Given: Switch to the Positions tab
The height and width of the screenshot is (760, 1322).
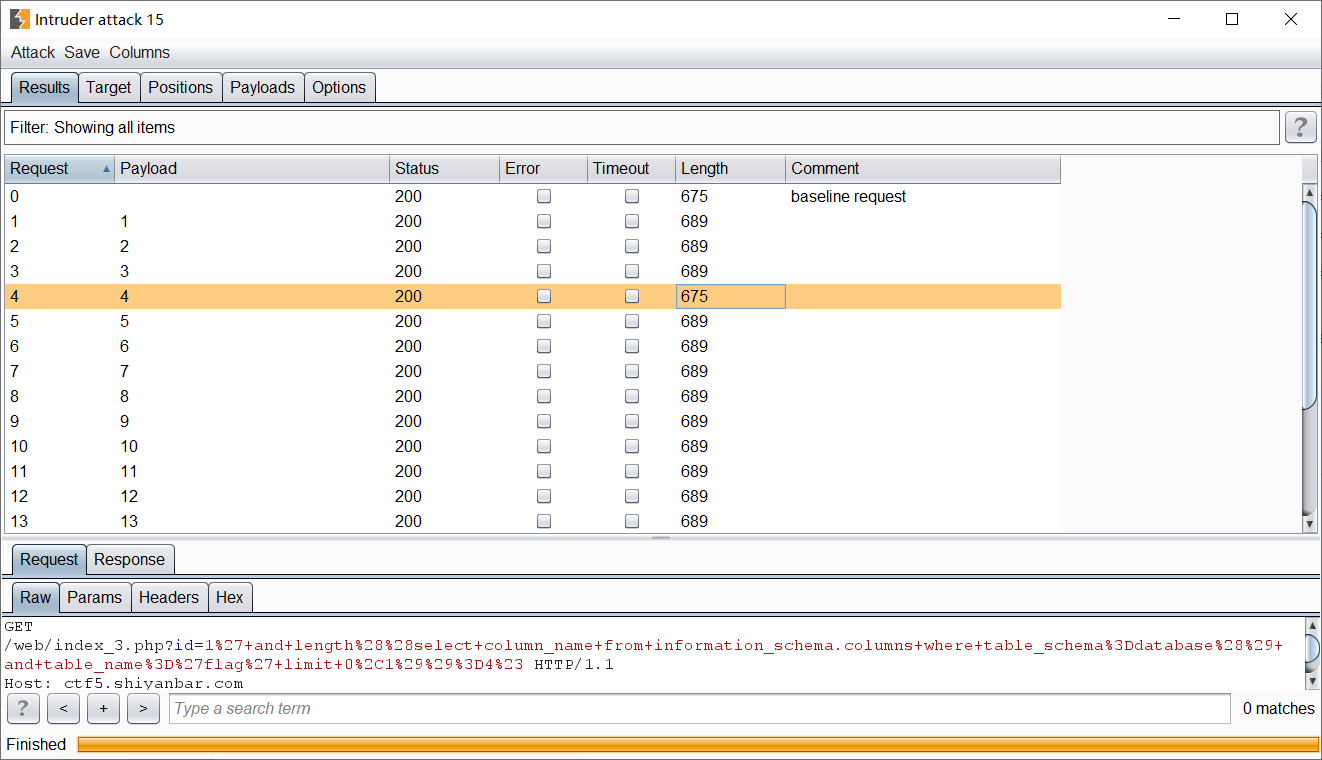Looking at the screenshot, I should click(x=181, y=87).
